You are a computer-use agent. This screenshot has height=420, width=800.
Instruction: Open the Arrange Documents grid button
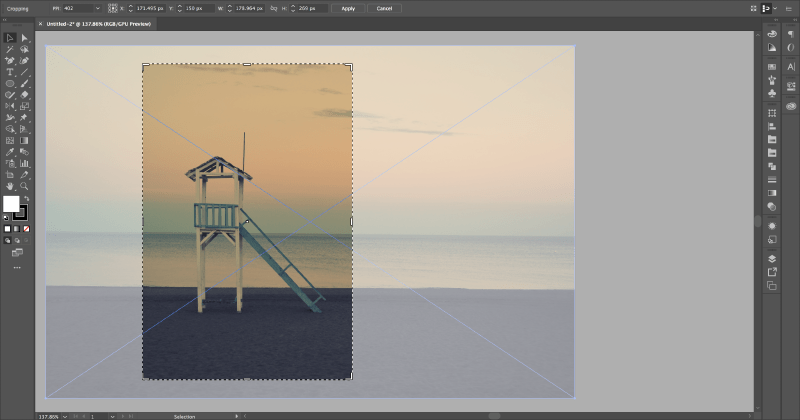(754, 8)
